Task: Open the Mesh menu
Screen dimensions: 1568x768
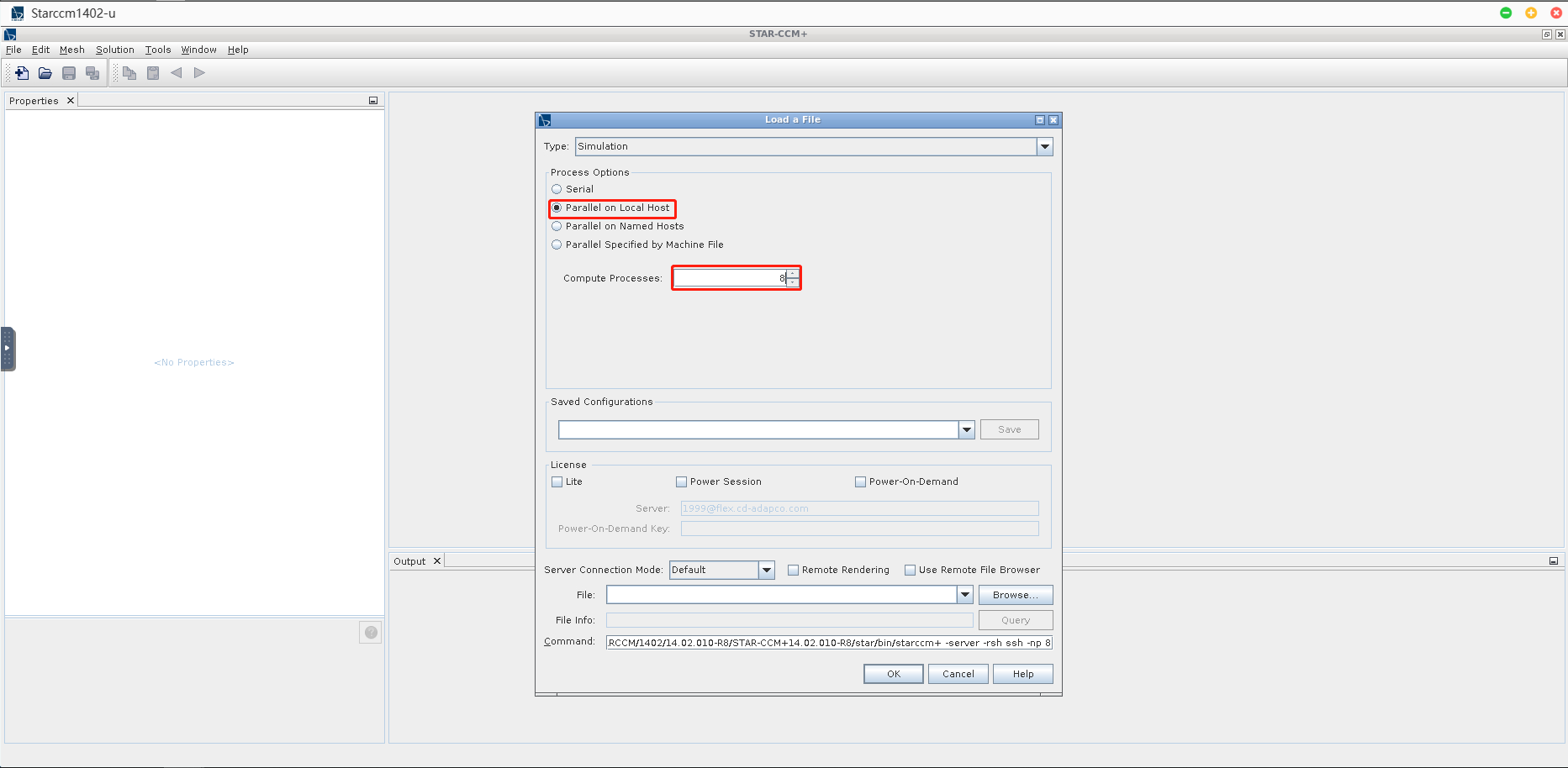Action: [x=72, y=50]
